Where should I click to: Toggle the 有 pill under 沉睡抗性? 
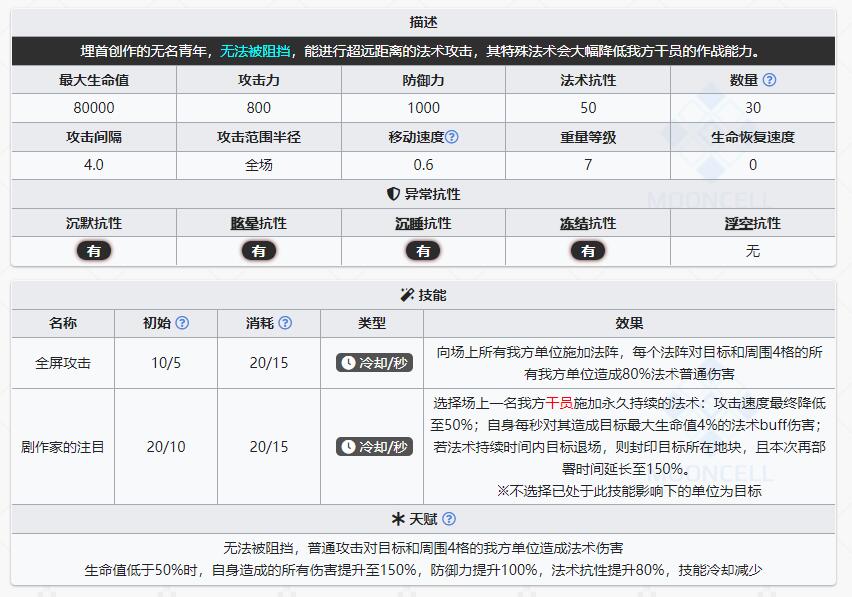424,251
